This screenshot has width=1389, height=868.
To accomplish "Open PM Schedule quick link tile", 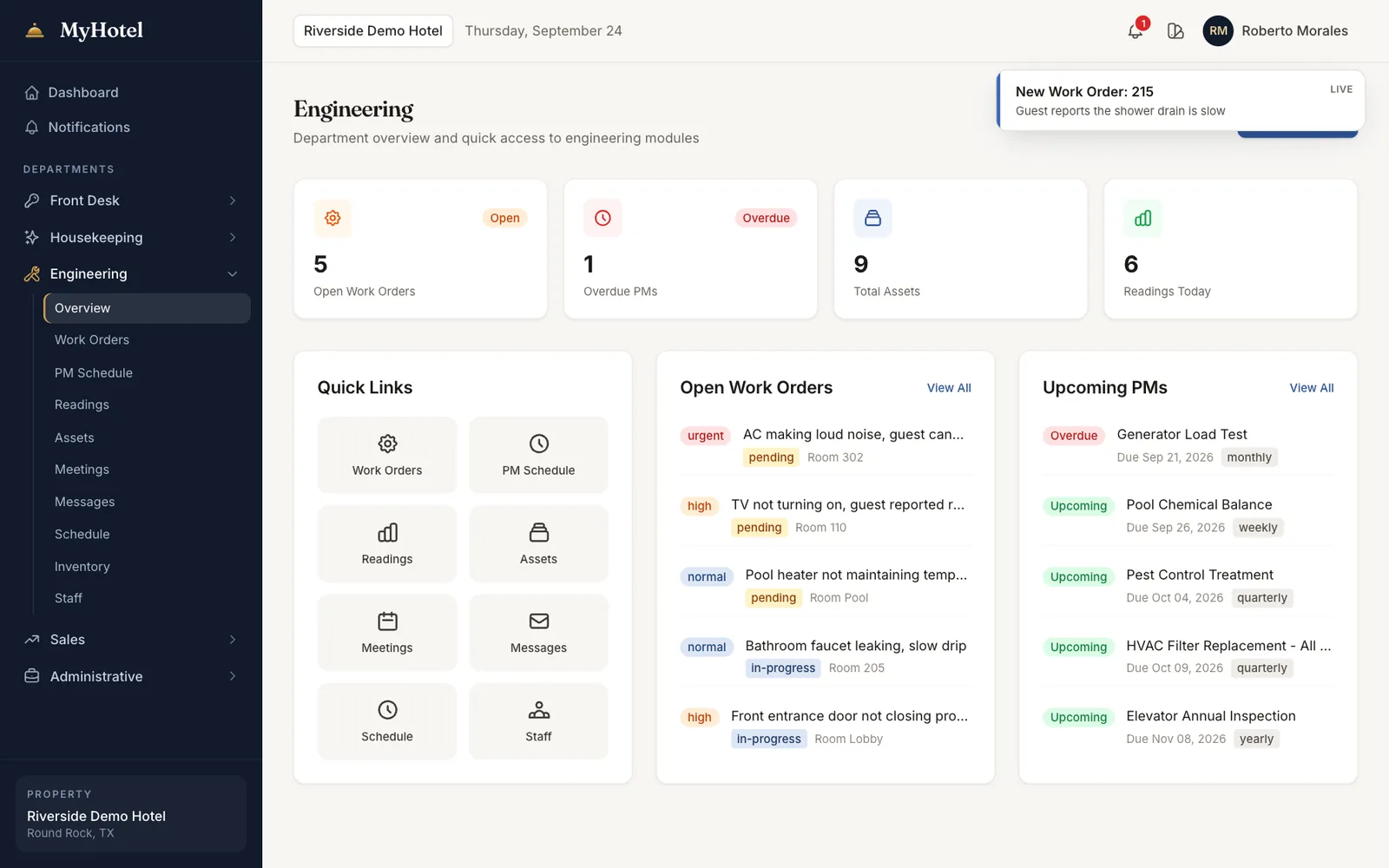I will point(538,455).
